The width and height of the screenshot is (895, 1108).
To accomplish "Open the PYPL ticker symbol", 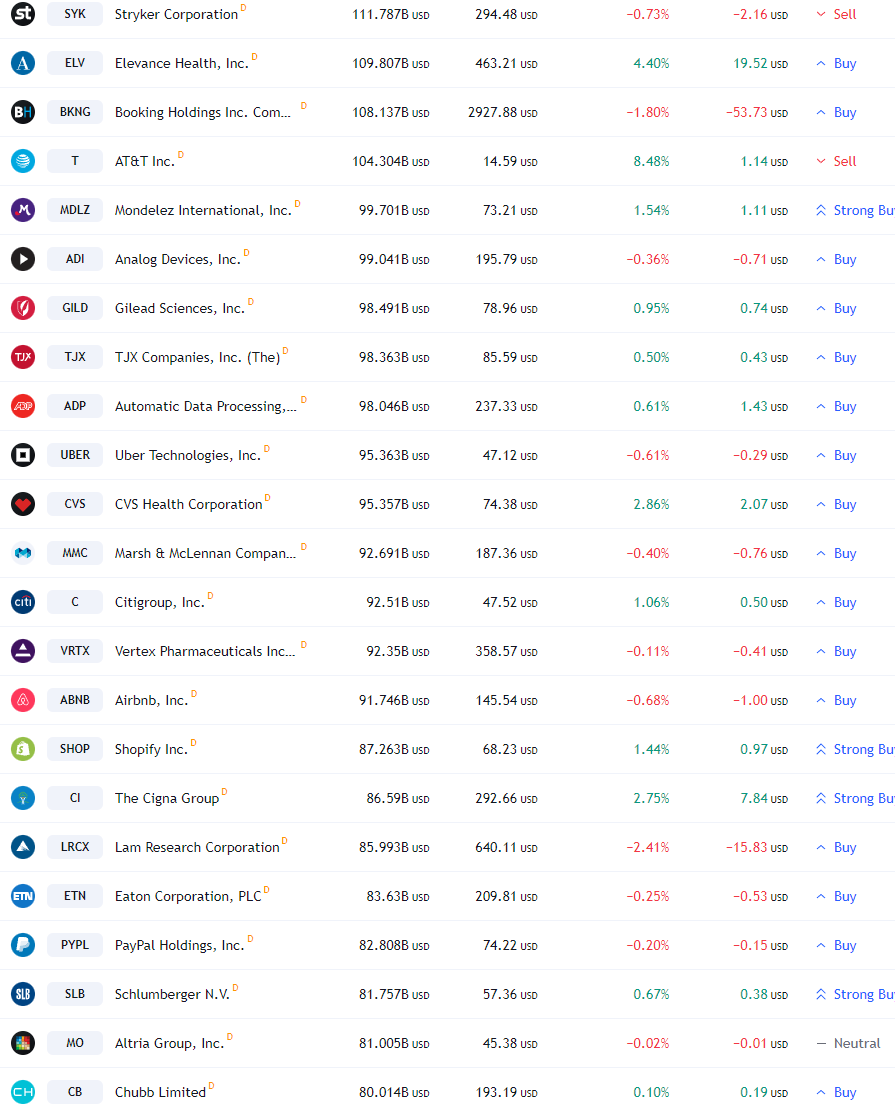I will [75, 945].
